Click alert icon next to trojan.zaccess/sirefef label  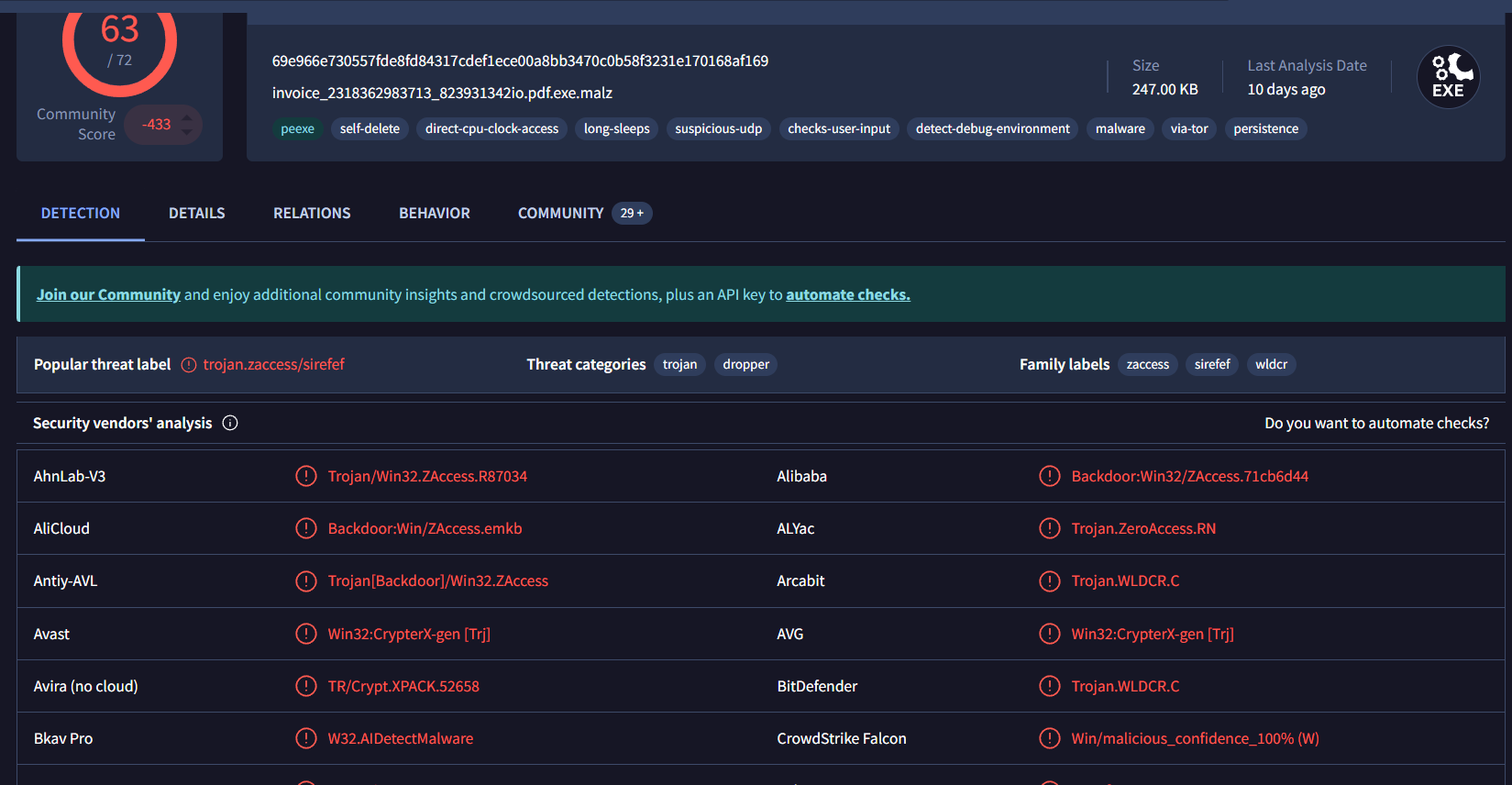point(189,365)
